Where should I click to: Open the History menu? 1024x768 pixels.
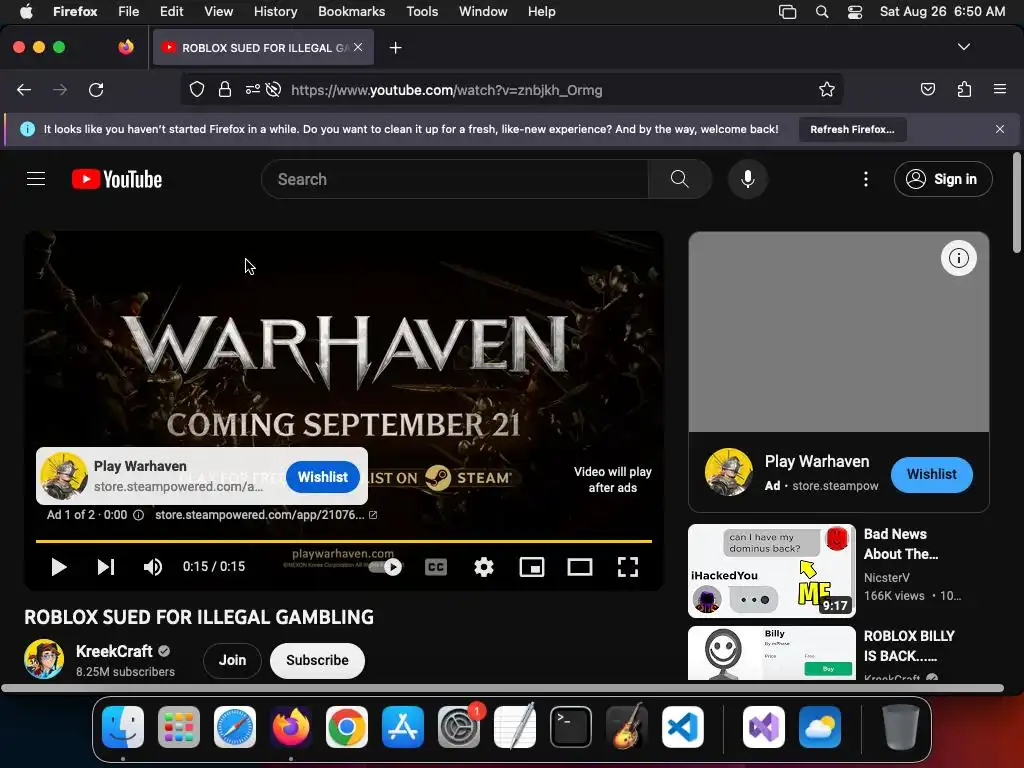[x=275, y=11]
